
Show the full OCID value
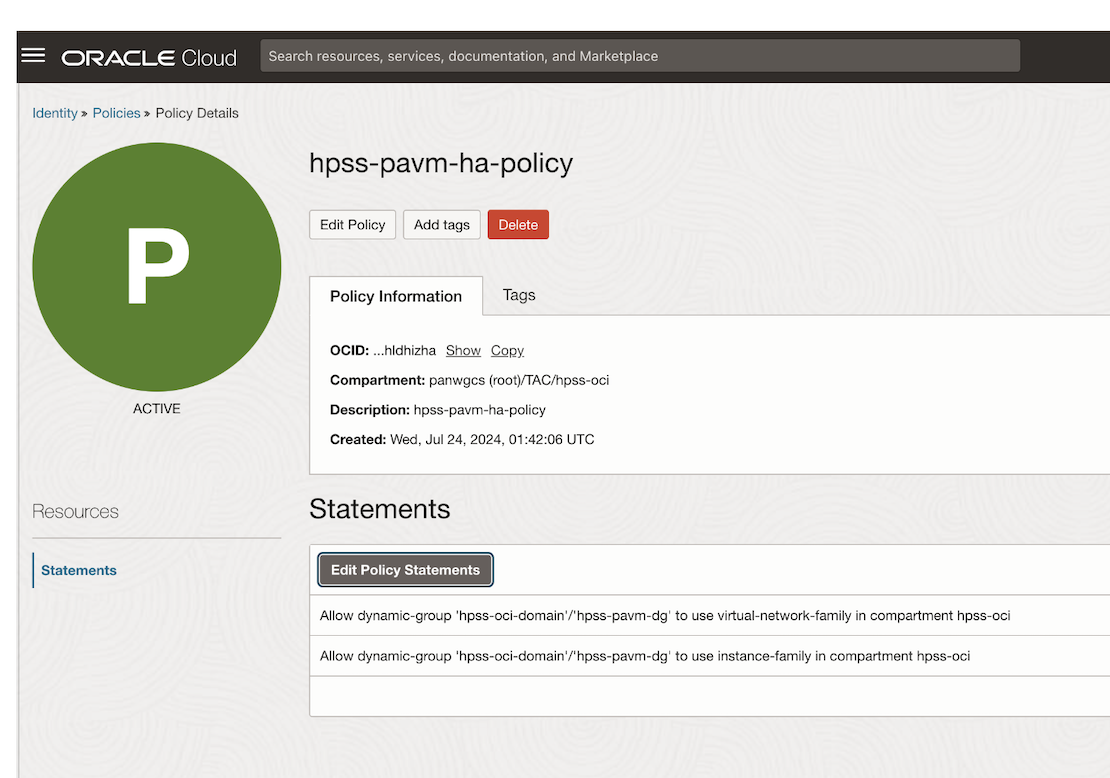[x=463, y=351]
